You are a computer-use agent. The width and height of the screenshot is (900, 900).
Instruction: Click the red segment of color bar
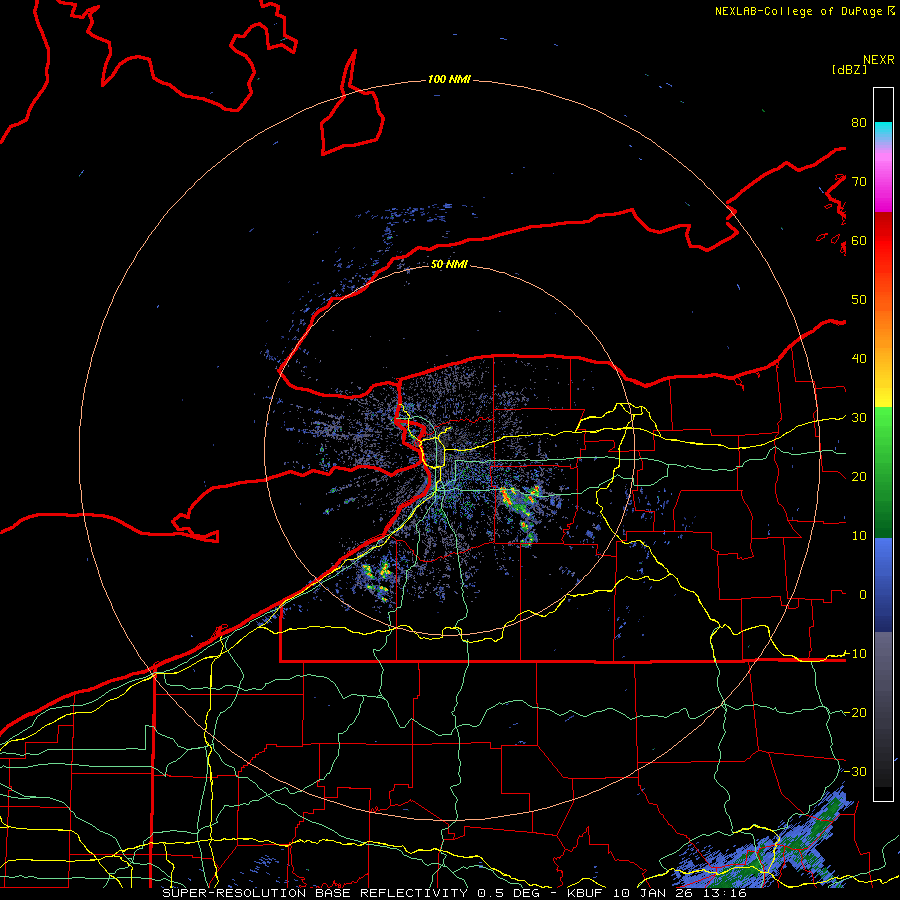point(883,241)
